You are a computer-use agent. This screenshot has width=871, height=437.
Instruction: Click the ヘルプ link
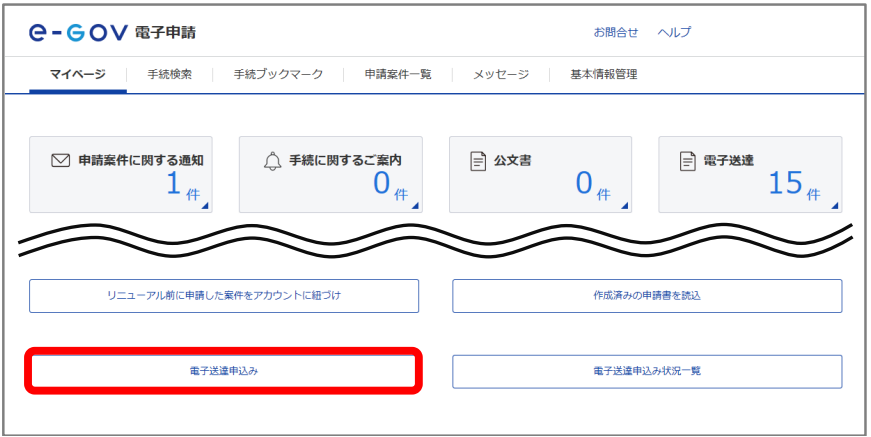click(x=674, y=32)
